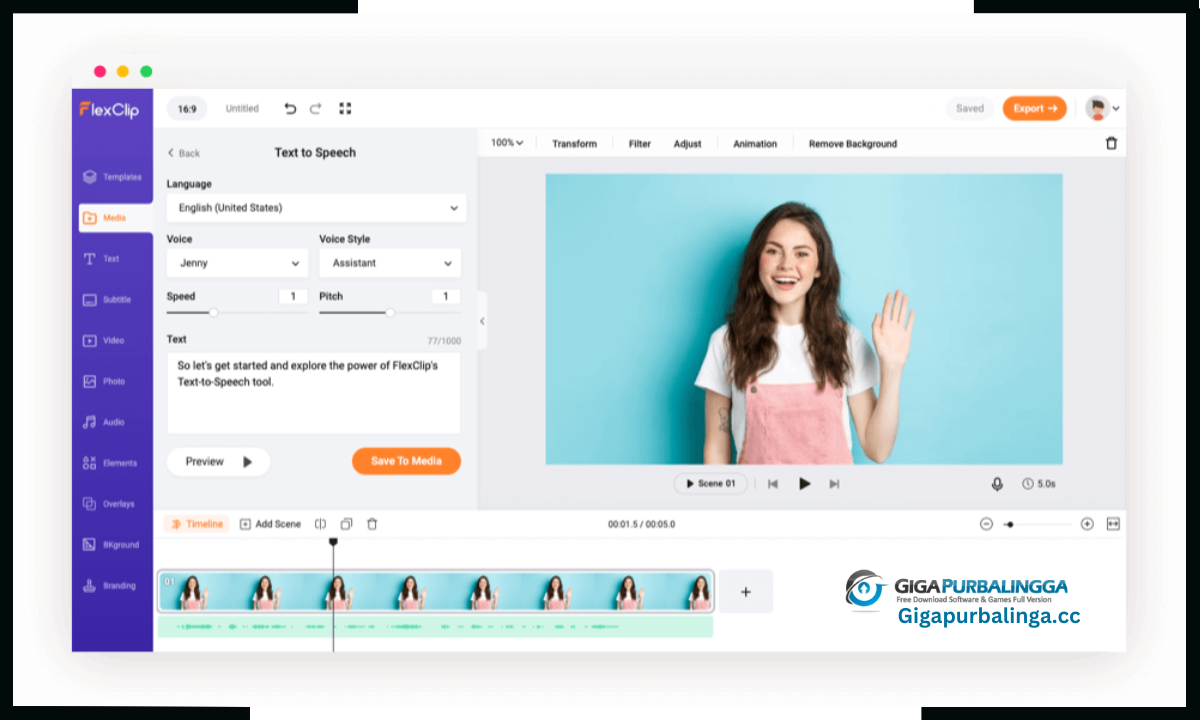Click the Preview button

218,462
